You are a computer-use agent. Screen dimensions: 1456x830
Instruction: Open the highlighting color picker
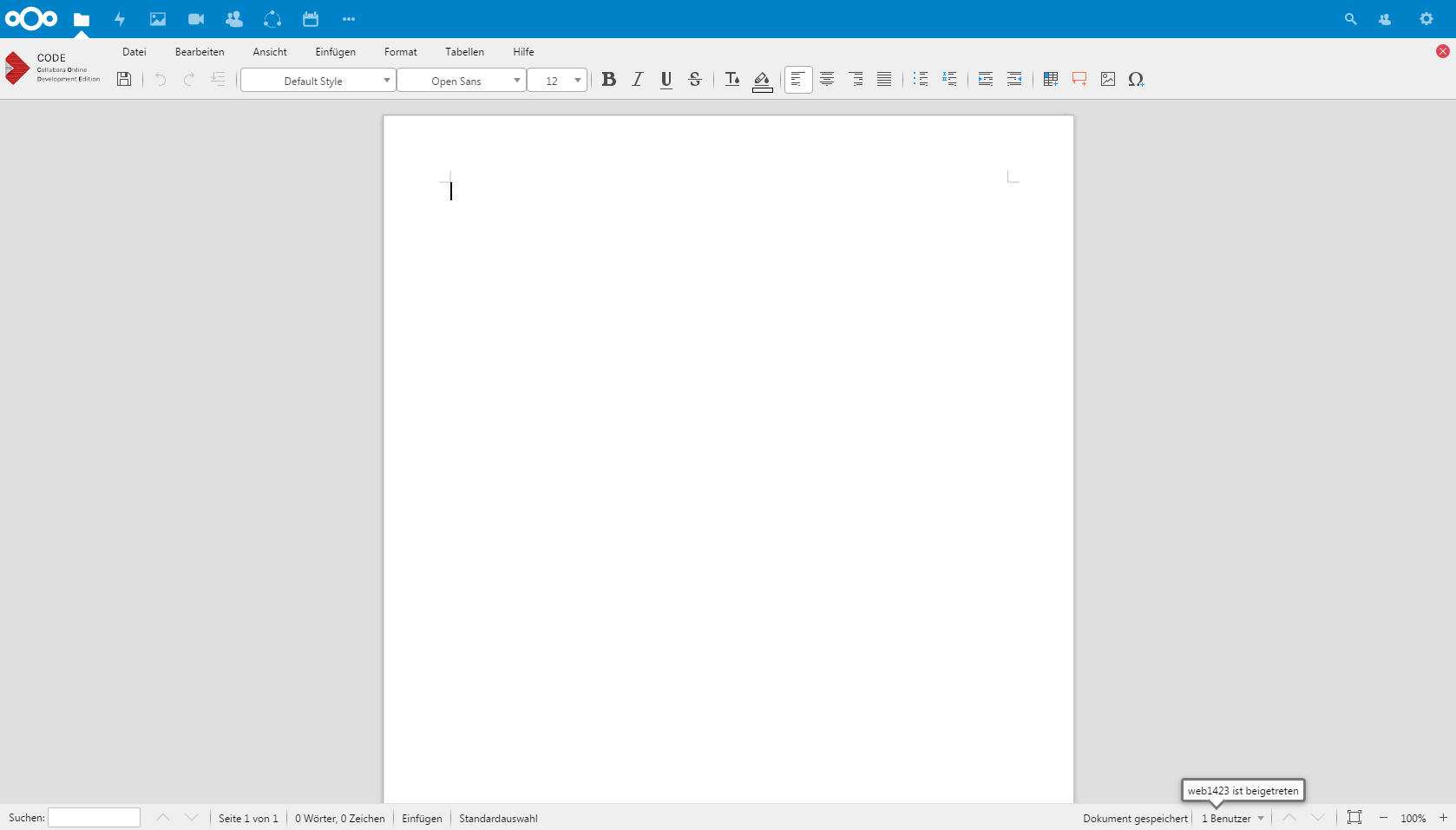762,81
